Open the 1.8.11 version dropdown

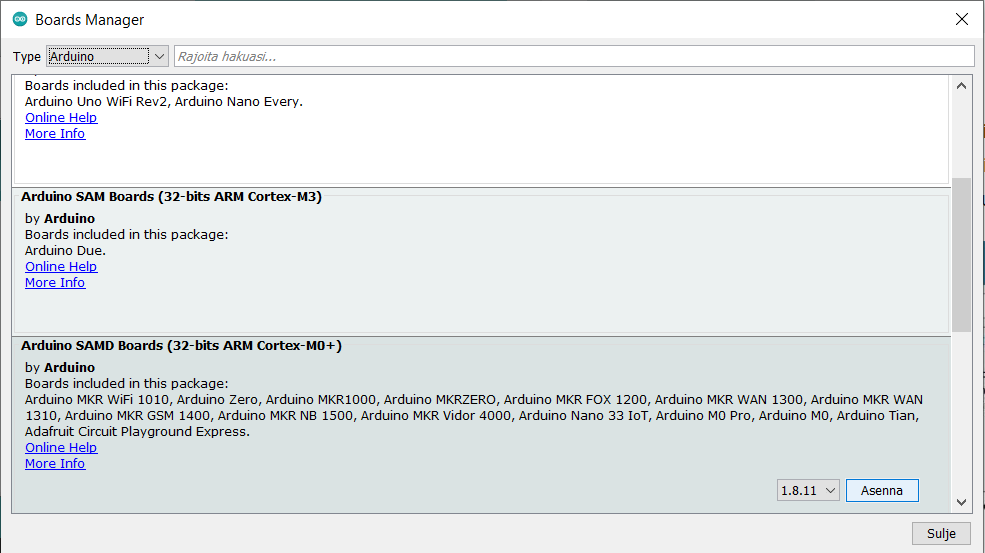click(x=808, y=491)
